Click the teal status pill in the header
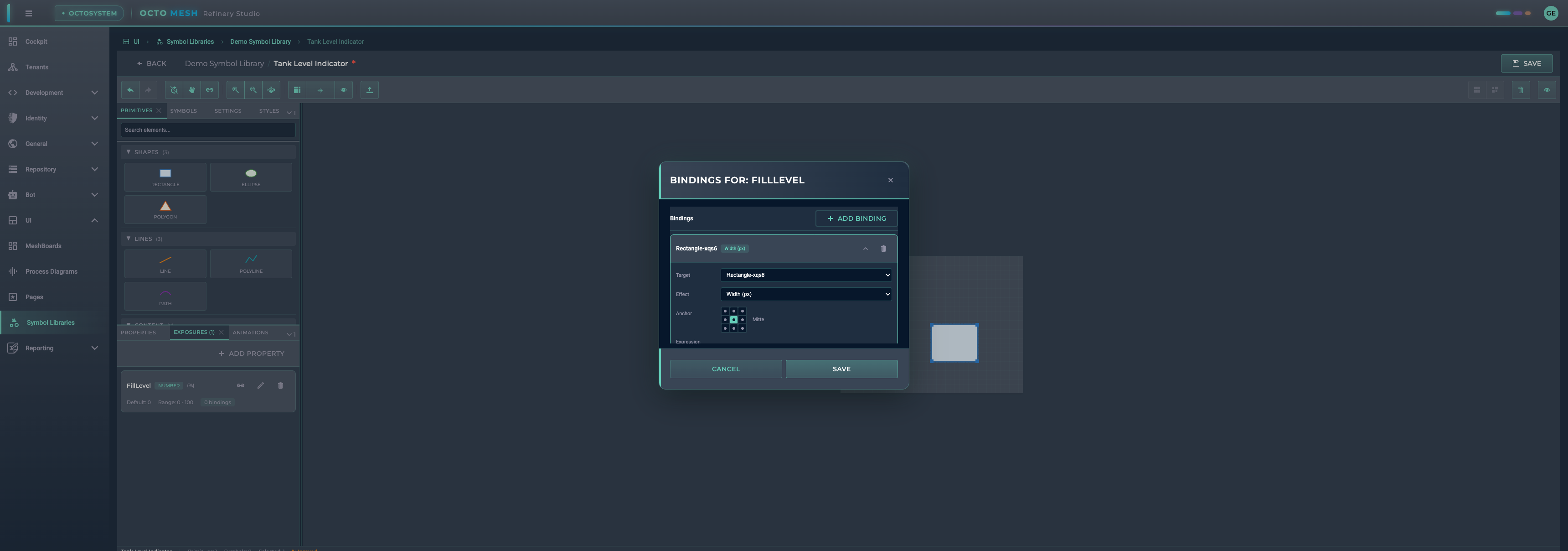This screenshot has width=1568, height=551. coord(1503,12)
